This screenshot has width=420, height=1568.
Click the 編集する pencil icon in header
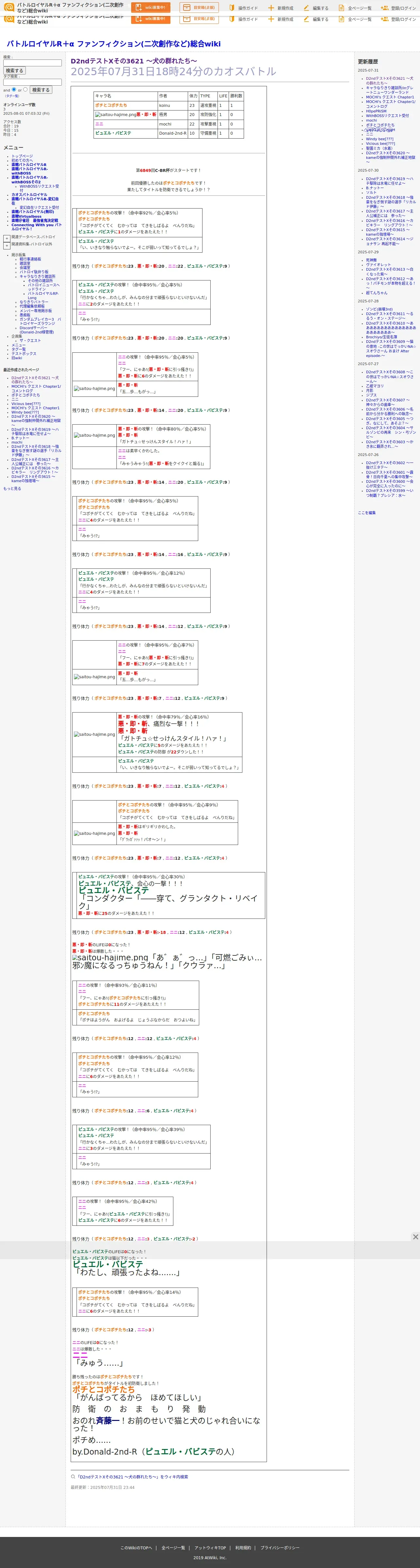point(307,8)
